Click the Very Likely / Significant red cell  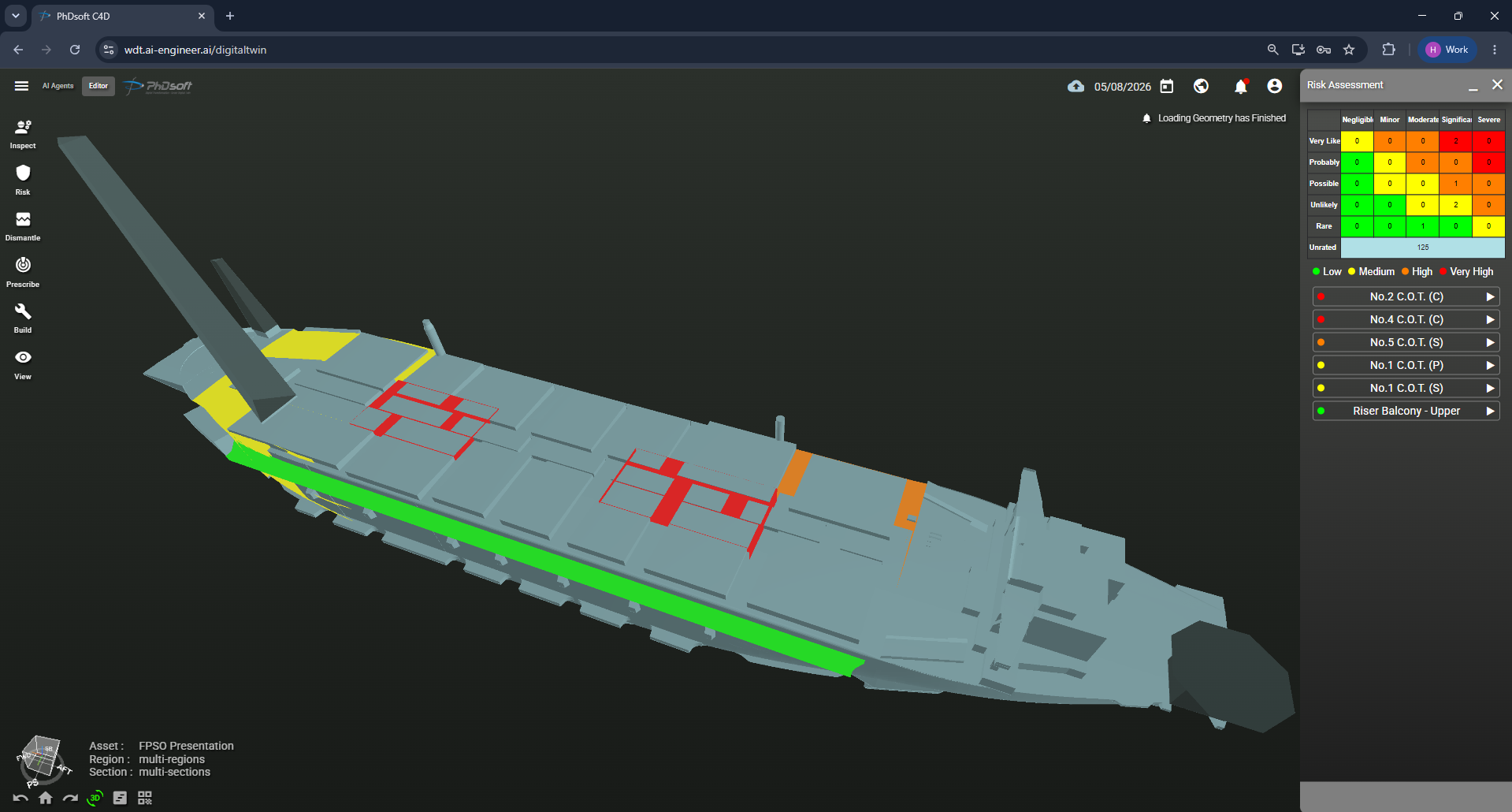coord(1455,141)
